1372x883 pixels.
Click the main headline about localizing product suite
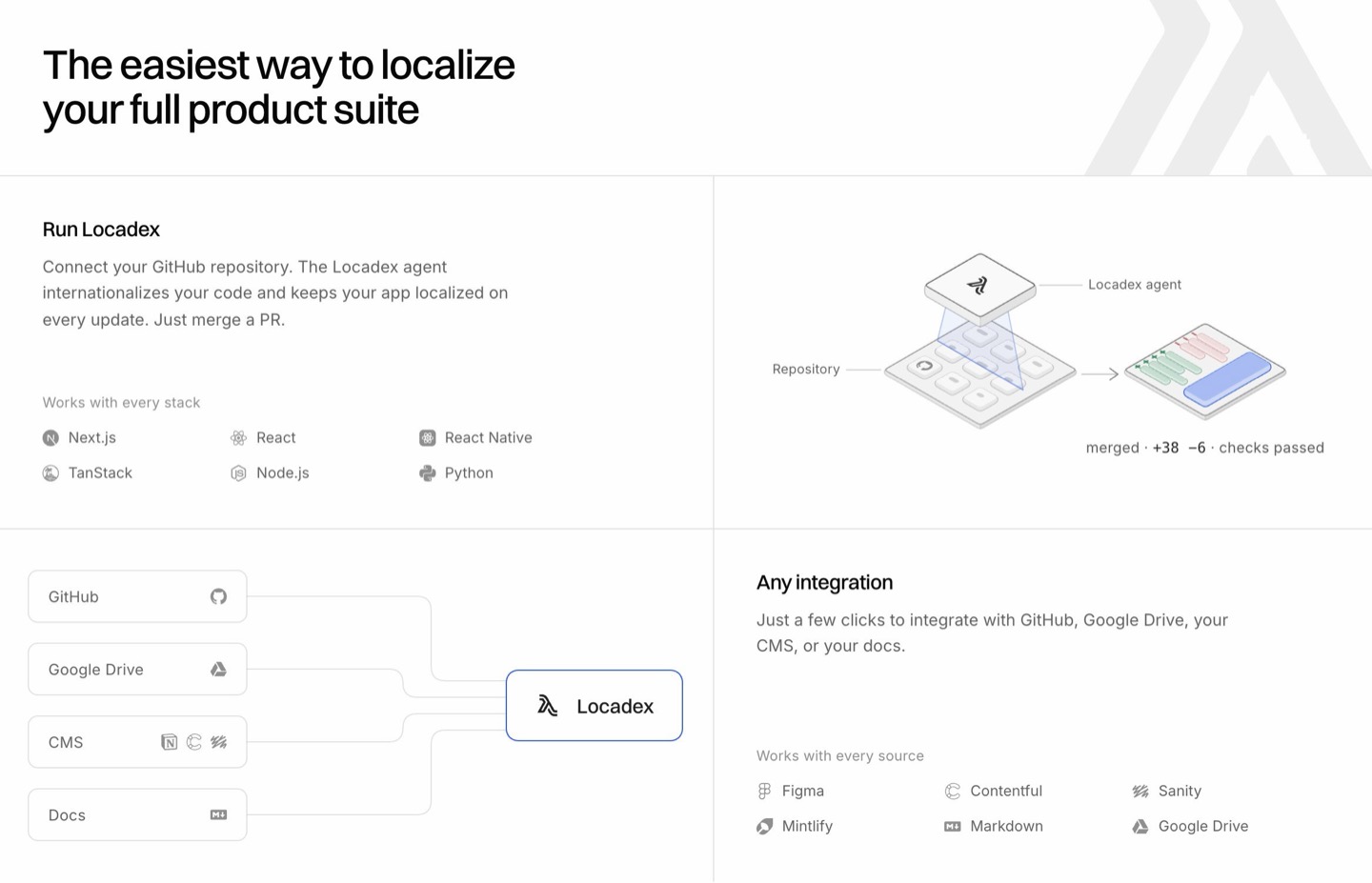(x=278, y=88)
